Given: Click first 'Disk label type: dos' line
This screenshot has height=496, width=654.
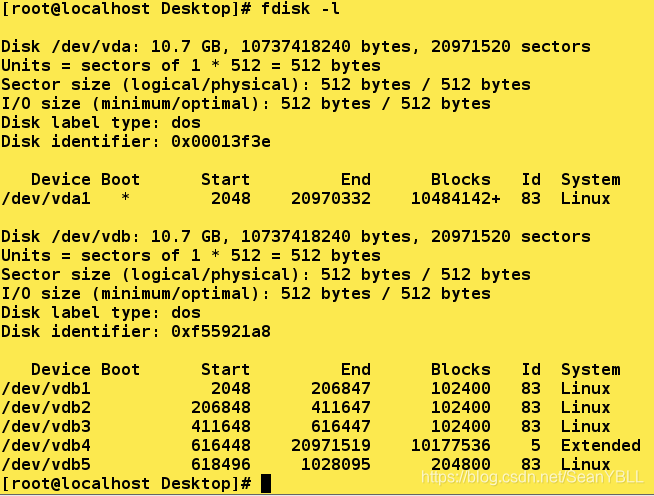Looking at the screenshot, I should (x=101, y=123).
